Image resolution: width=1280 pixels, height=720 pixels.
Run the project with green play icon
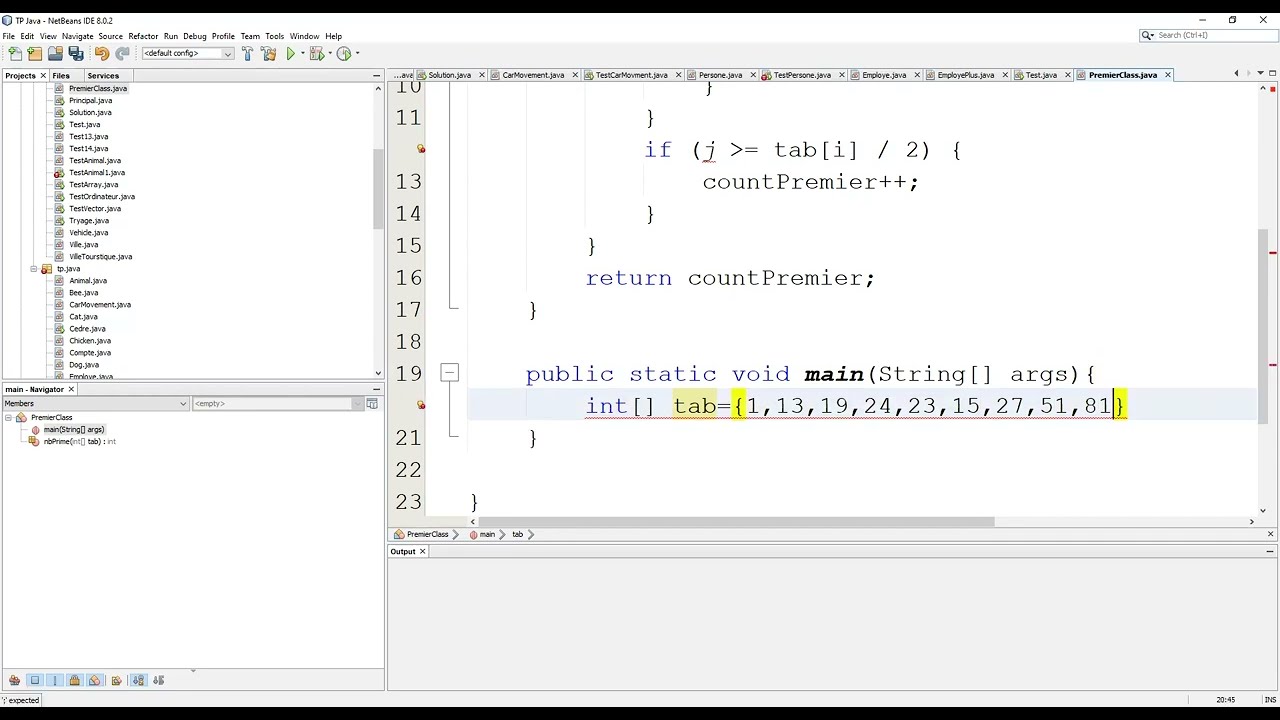(x=291, y=54)
